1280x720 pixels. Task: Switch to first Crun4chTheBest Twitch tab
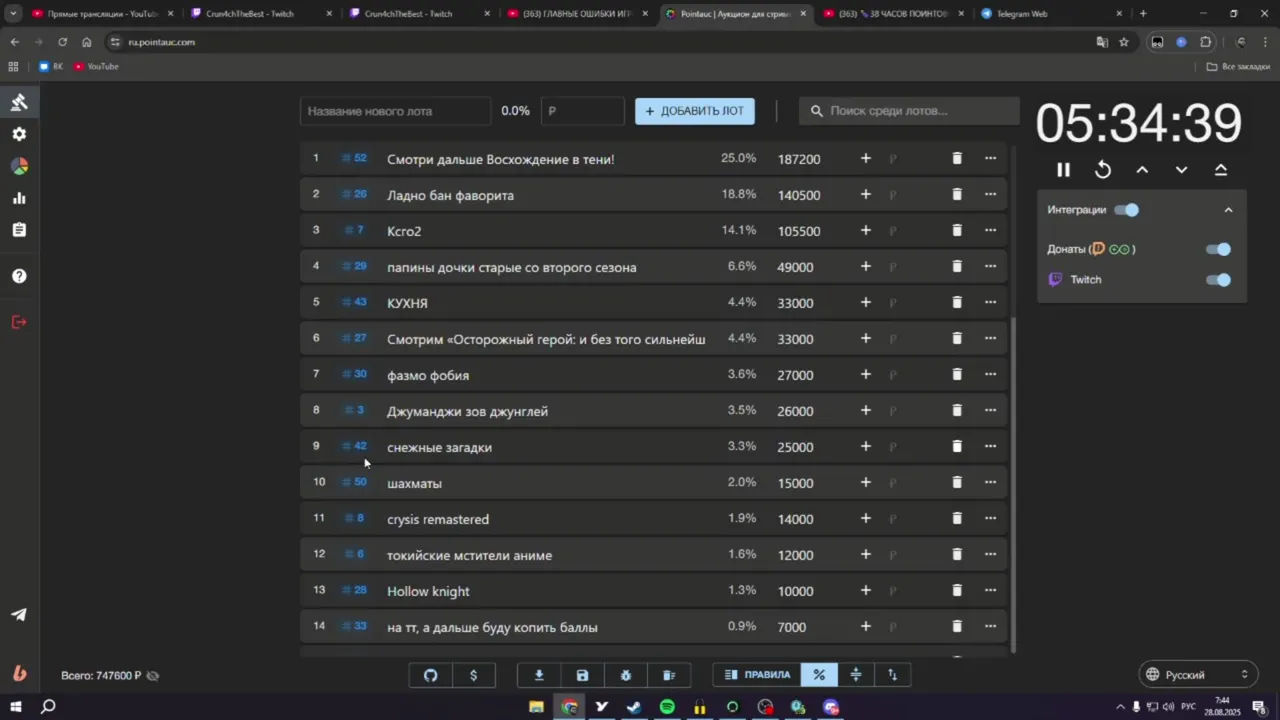[261, 14]
